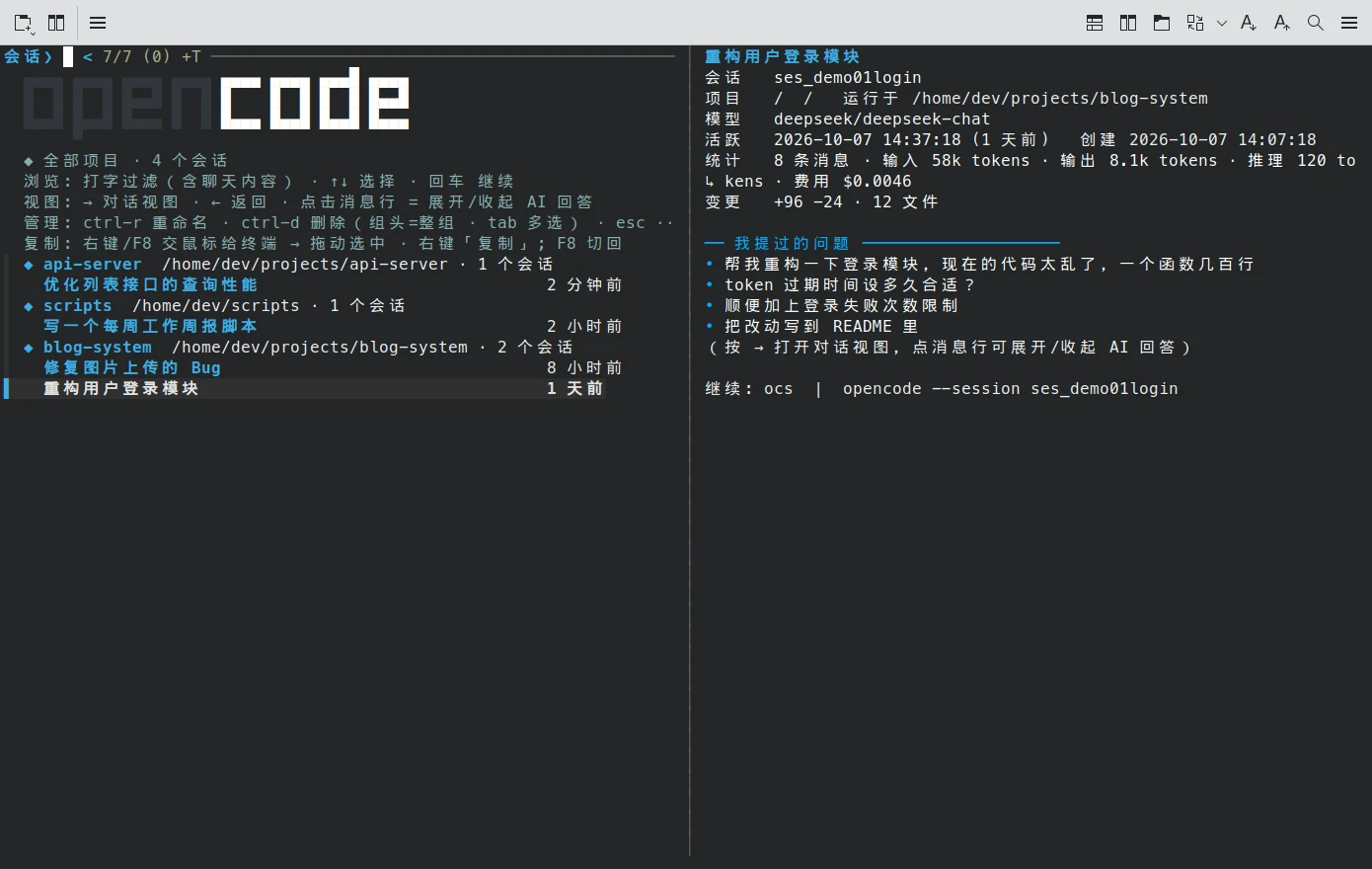
Task: Click the model name deepseek/deepseek-chat
Action: (882, 118)
